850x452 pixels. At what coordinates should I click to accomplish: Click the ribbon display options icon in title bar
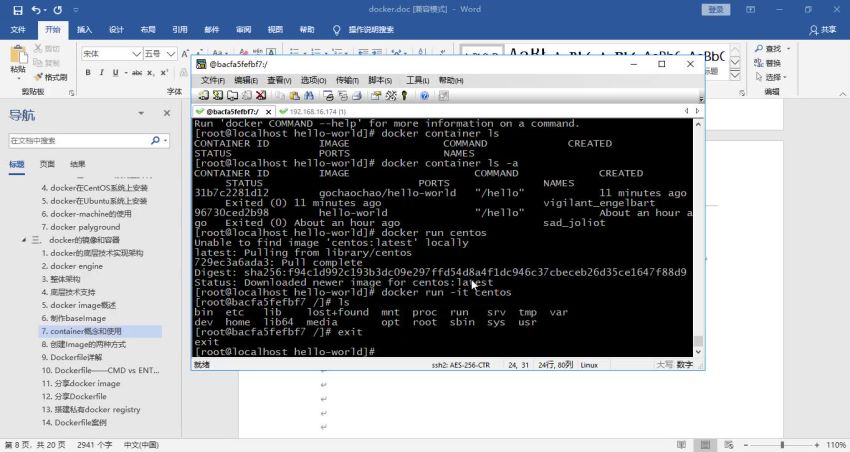750,10
